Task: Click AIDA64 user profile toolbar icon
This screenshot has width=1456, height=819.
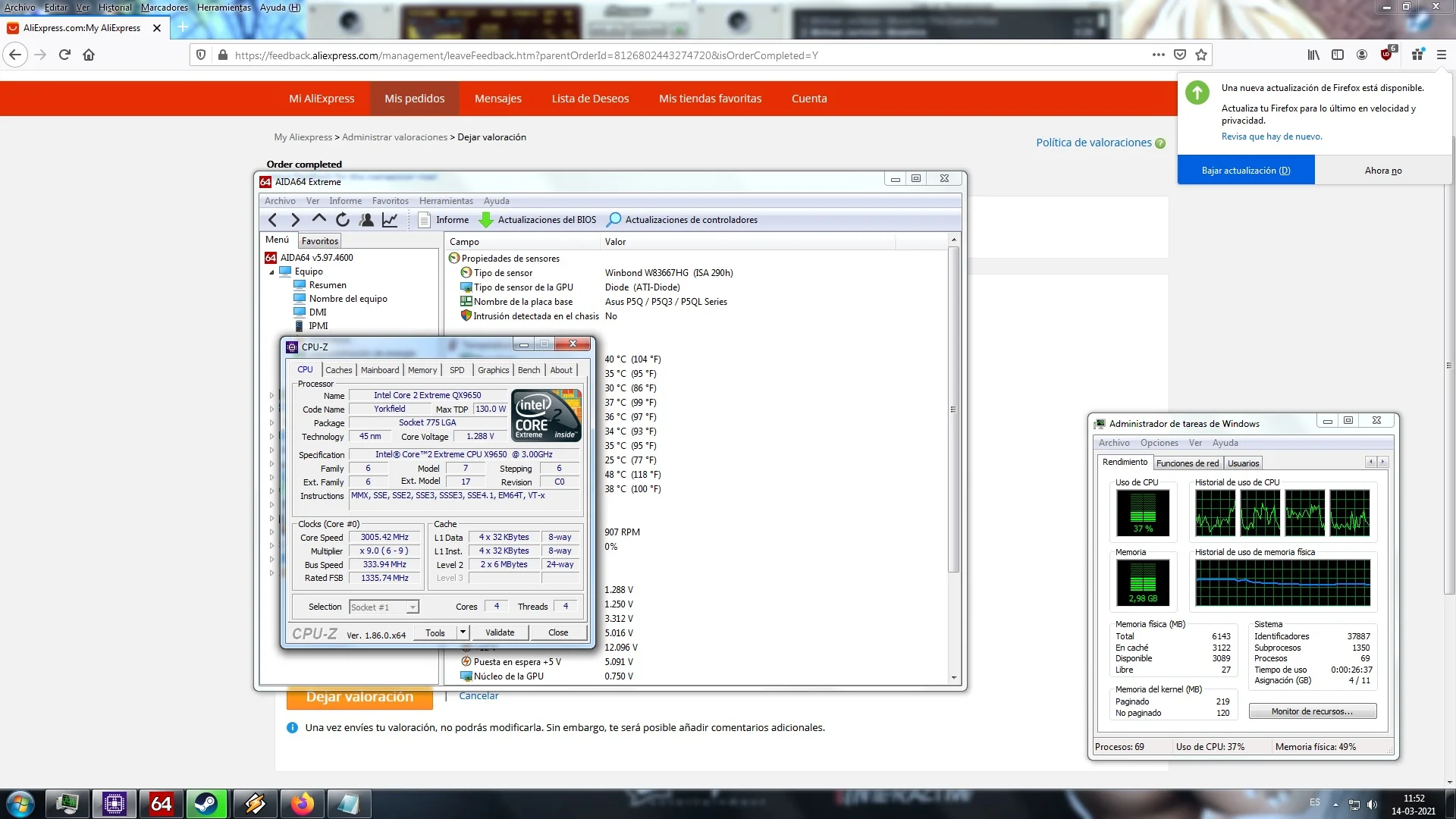Action: pyautogui.click(x=366, y=220)
